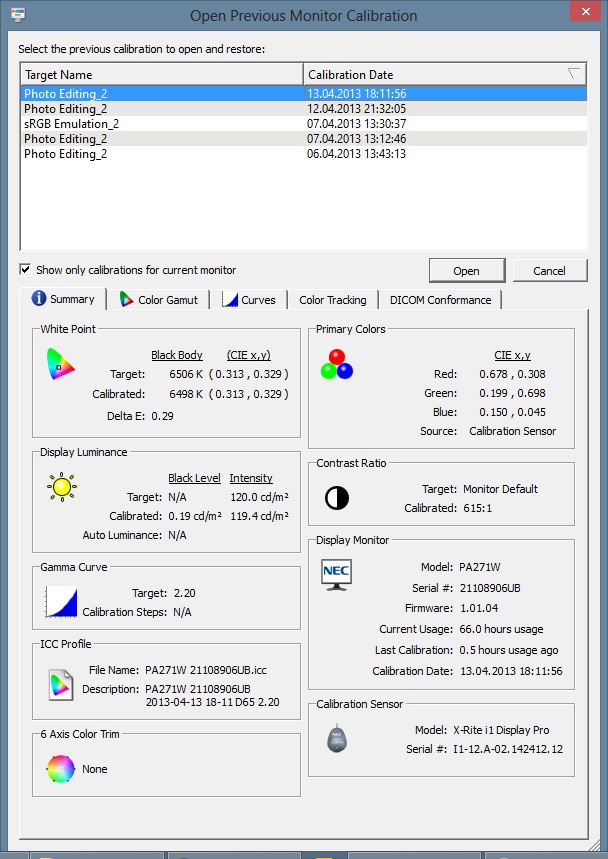This screenshot has width=608, height=859.
Task: Toggle Show only calibrations for current monitor
Action: coord(26,270)
